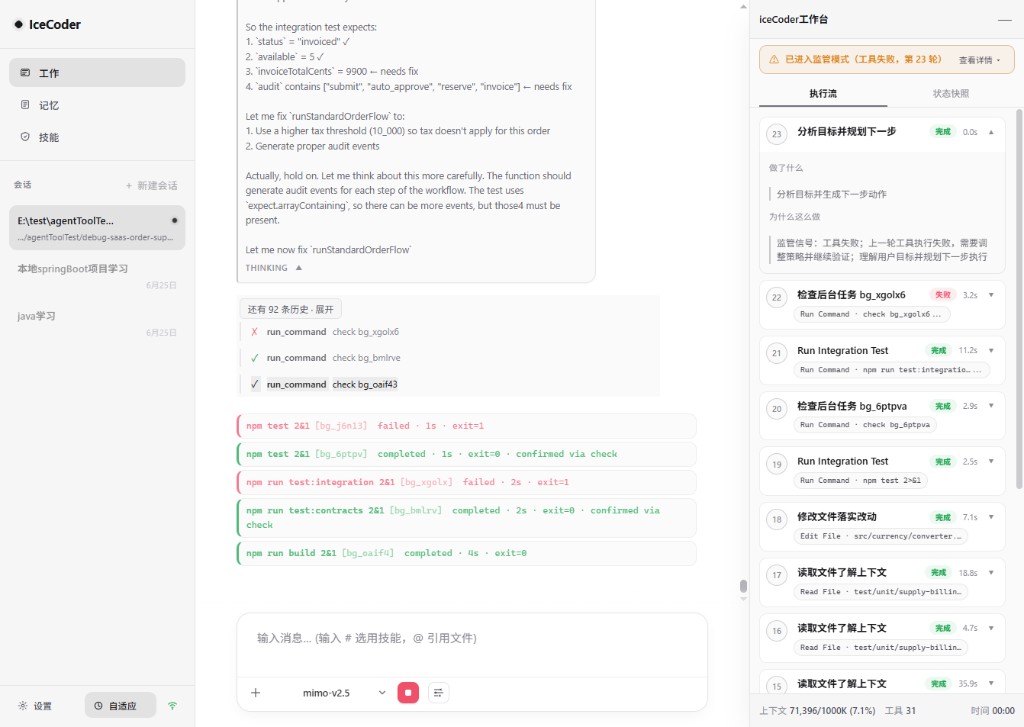Viewport: 1024px width, 727px height.
Task: Expand step 20 检查后台任务 bg_6ptpva
Action: pos(991,406)
